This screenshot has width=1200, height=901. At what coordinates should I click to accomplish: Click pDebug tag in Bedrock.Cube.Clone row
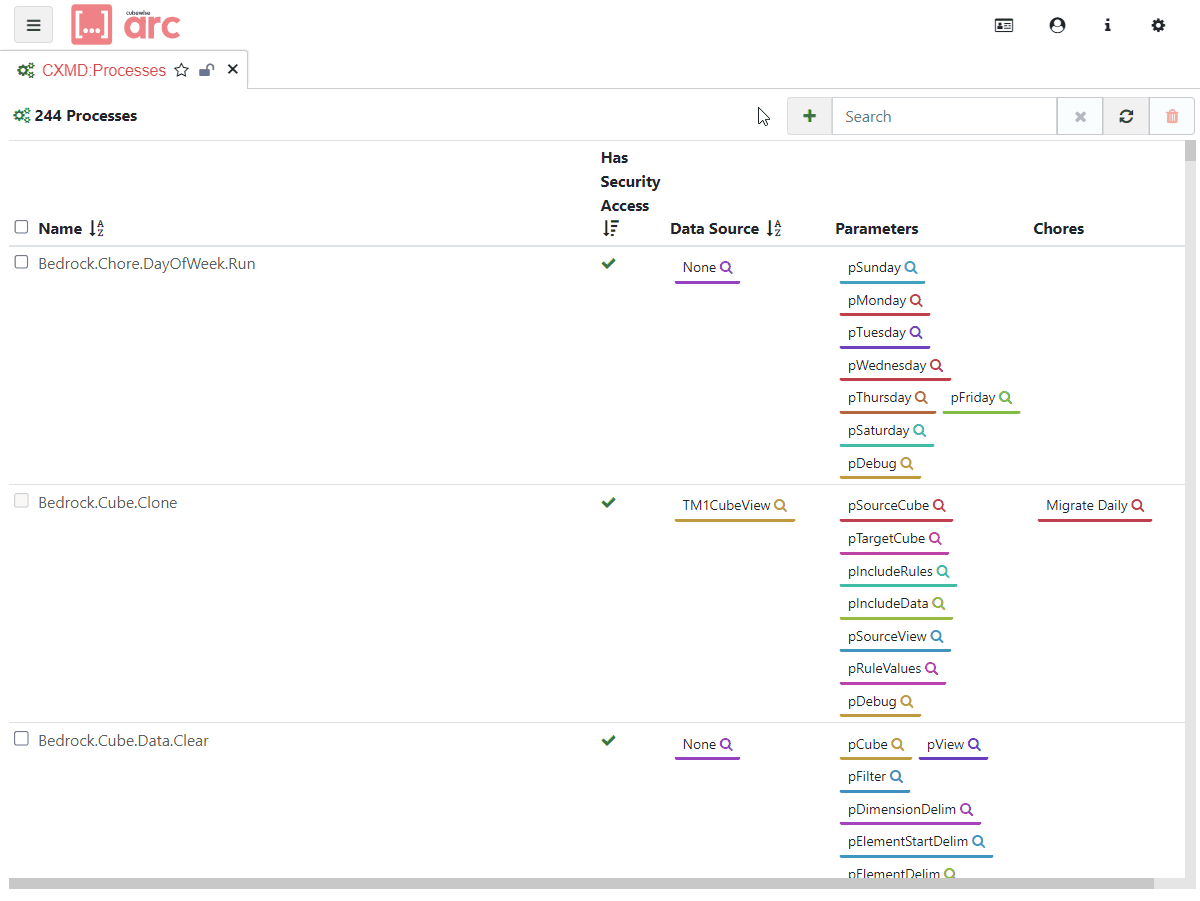click(880, 702)
